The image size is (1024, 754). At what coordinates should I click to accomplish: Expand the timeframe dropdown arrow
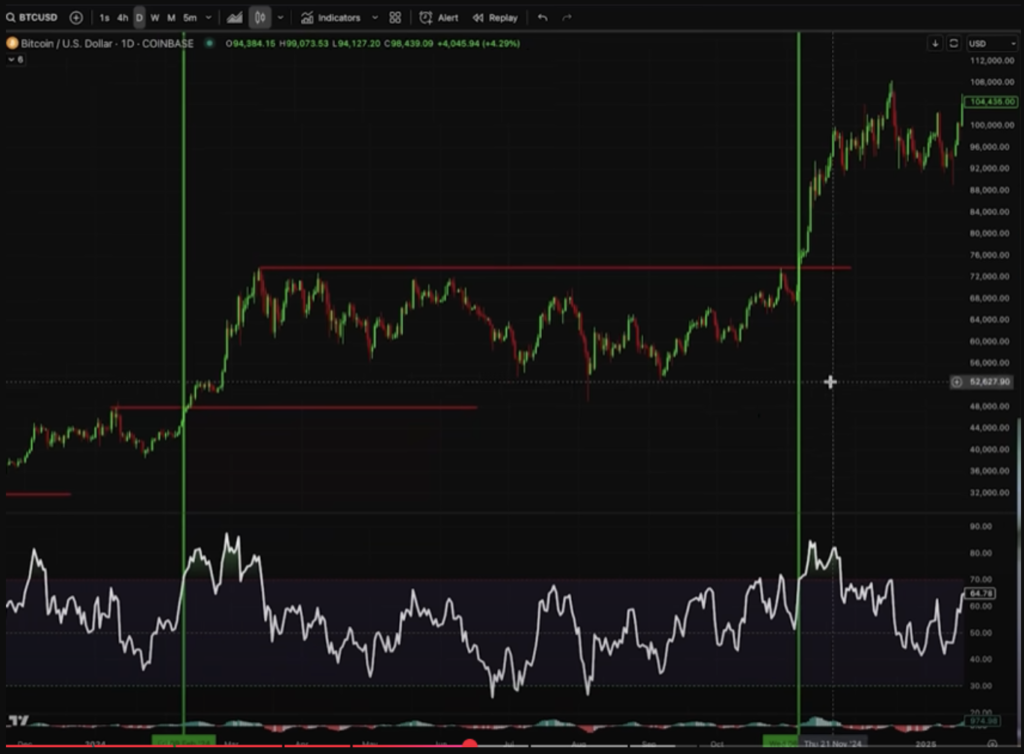pyautogui.click(x=208, y=18)
